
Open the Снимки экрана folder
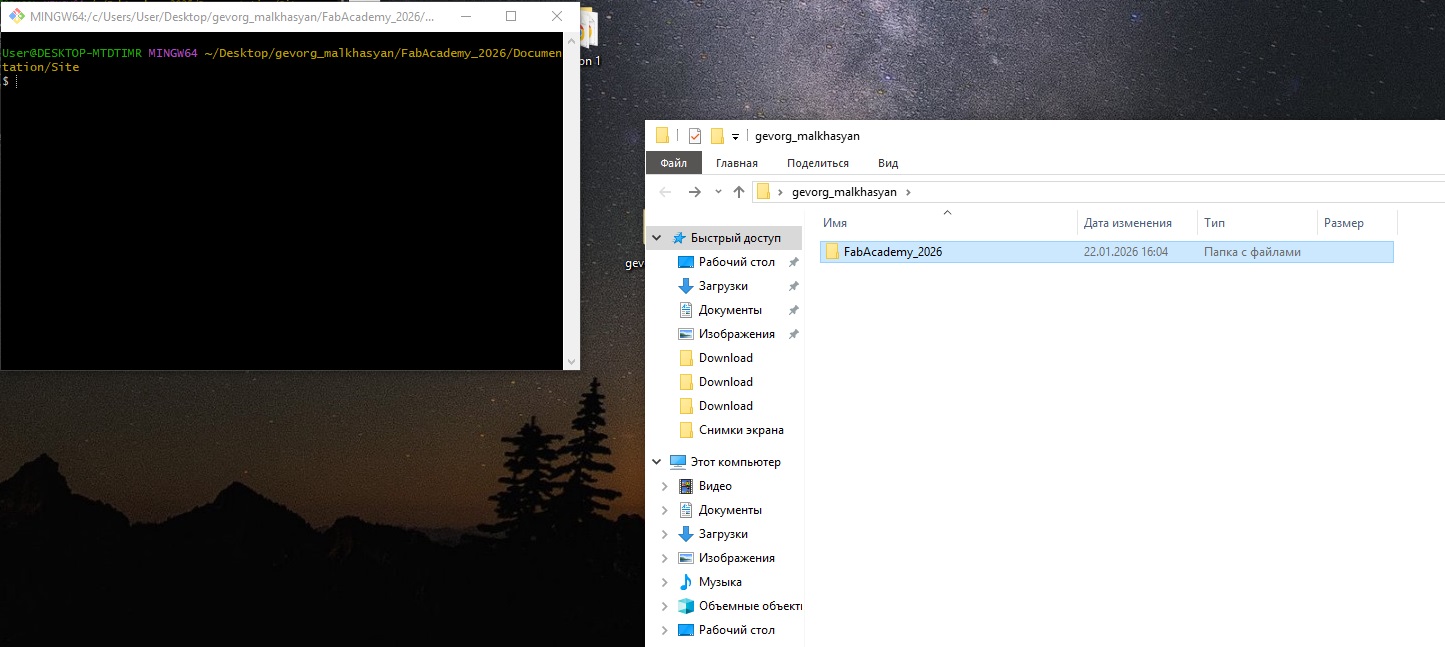[x=741, y=430]
